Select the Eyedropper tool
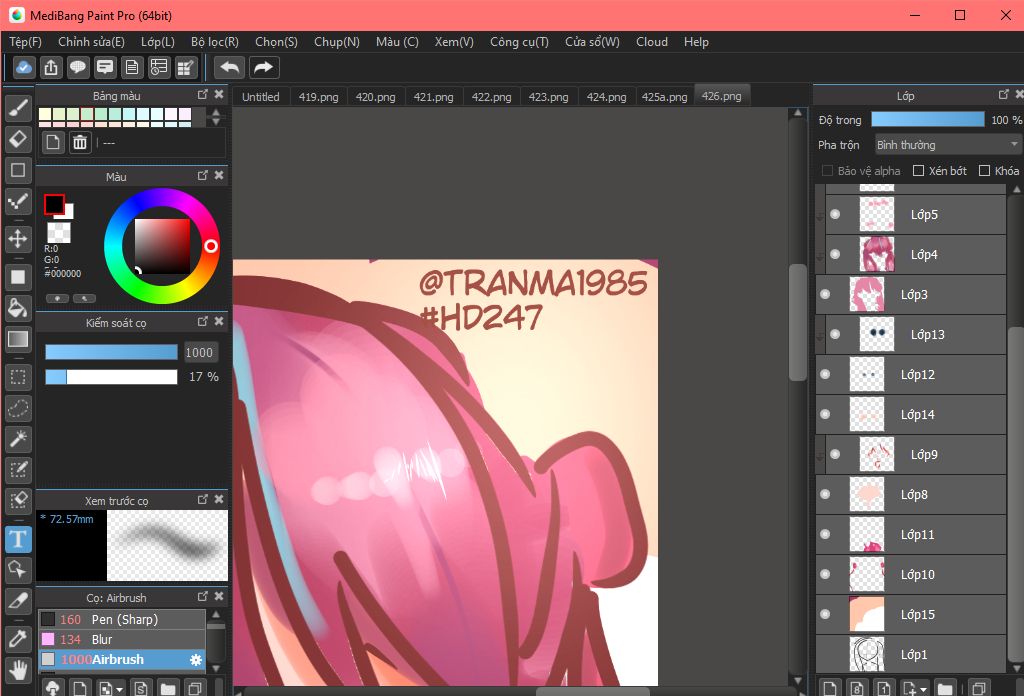Screen dimensions: 1024x696 (18, 638)
